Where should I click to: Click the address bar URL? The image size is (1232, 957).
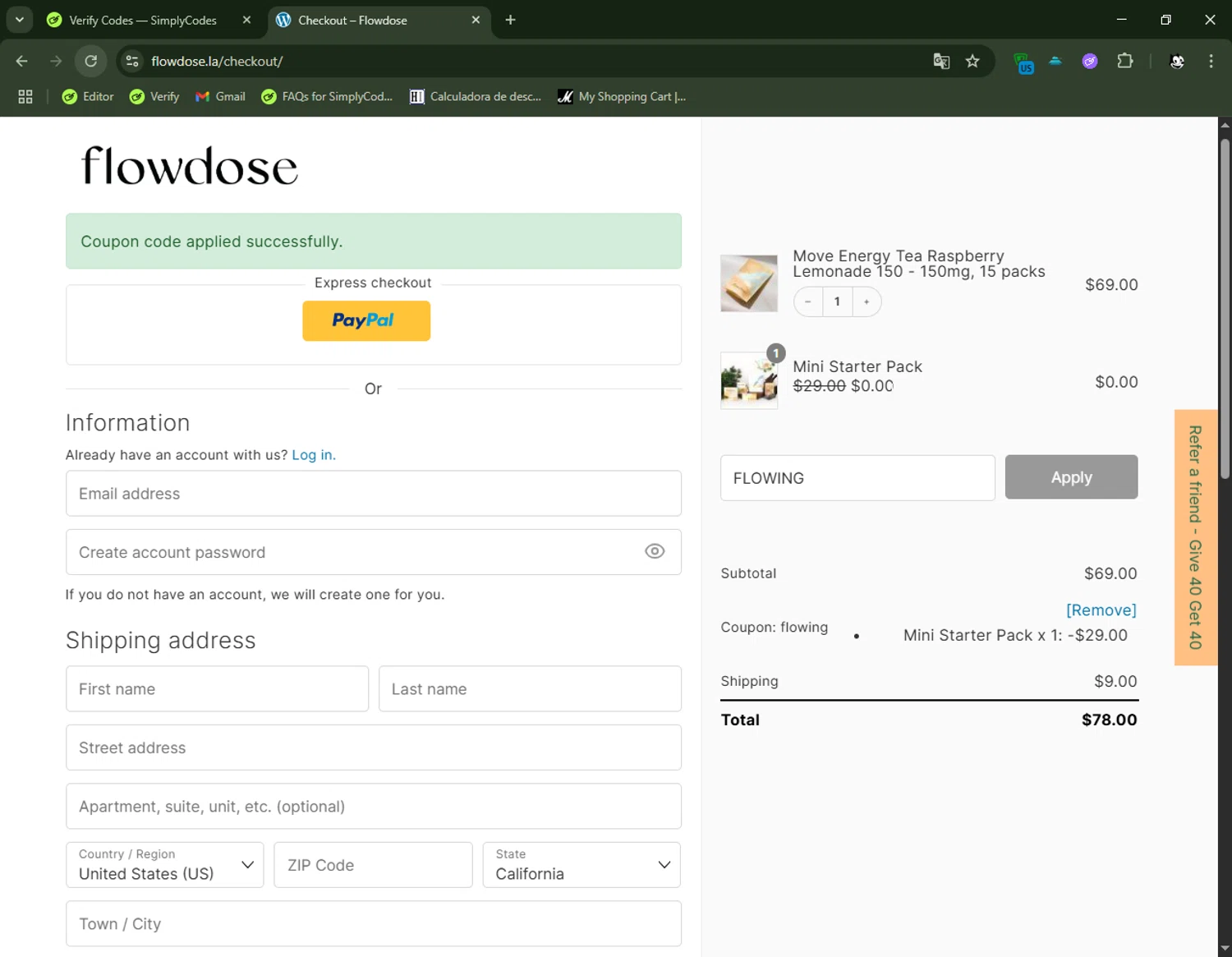coord(217,61)
